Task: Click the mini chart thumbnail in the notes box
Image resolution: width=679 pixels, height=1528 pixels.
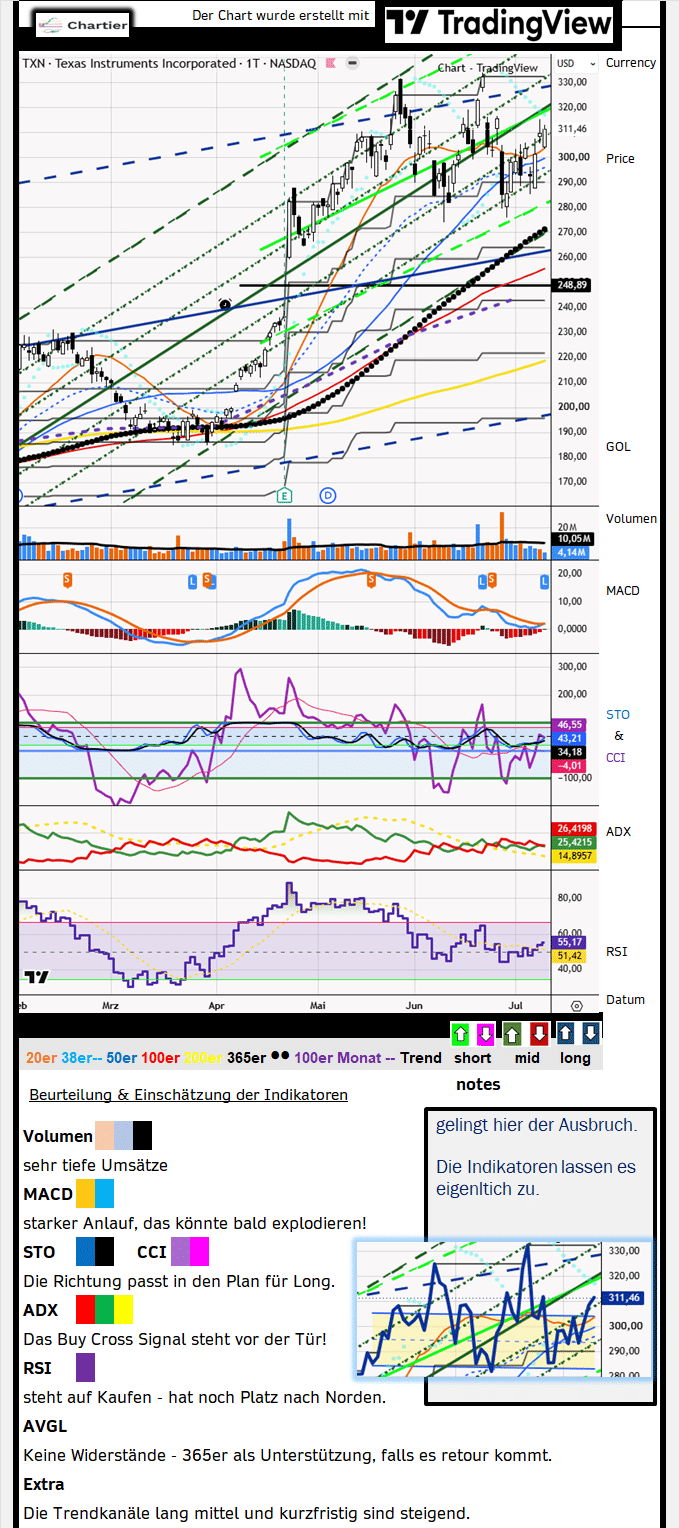Action: (x=503, y=1308)
